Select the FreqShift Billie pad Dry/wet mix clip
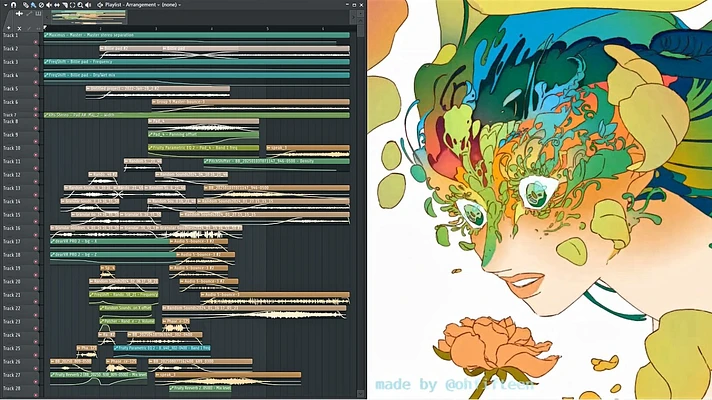 click(x=197, y=75)
